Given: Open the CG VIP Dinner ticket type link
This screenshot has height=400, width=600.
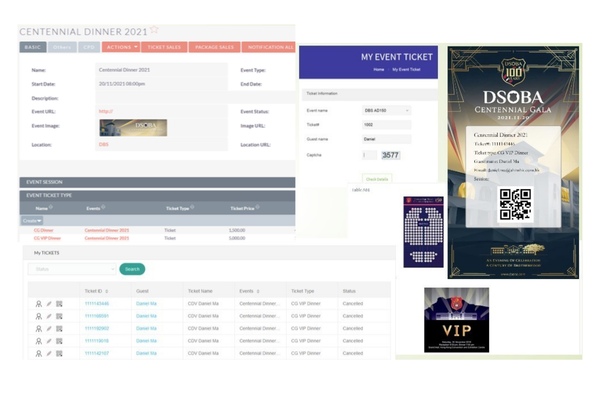Looking at the screenshot, I should point(49,239).
